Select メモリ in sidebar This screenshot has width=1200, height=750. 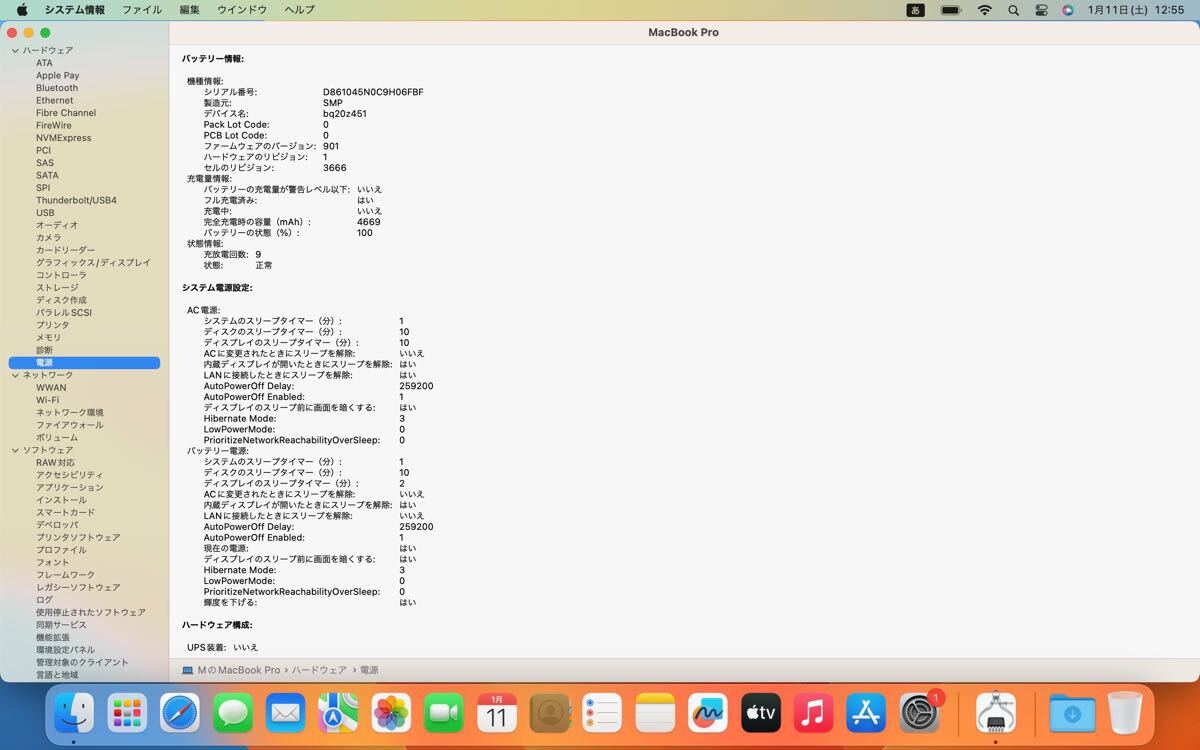(x=48, y=338)
